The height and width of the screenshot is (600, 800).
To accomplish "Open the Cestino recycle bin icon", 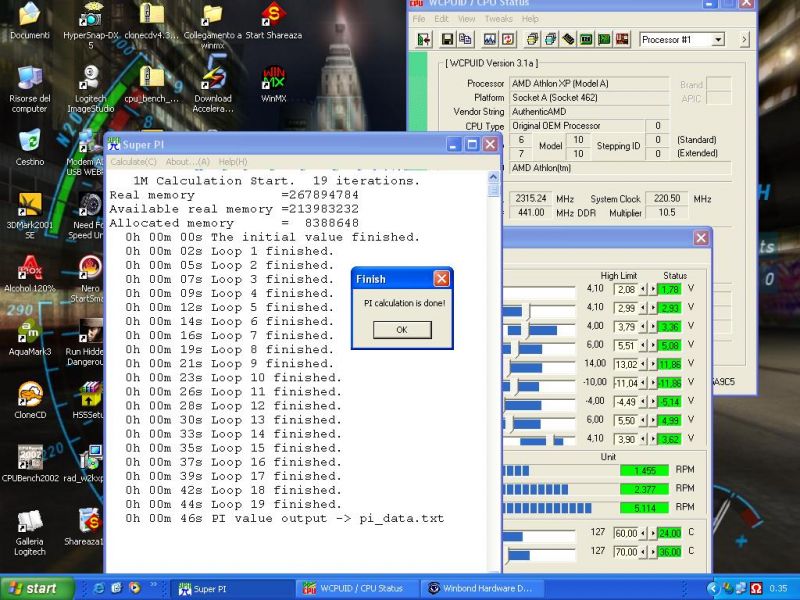I will [30, 148].
